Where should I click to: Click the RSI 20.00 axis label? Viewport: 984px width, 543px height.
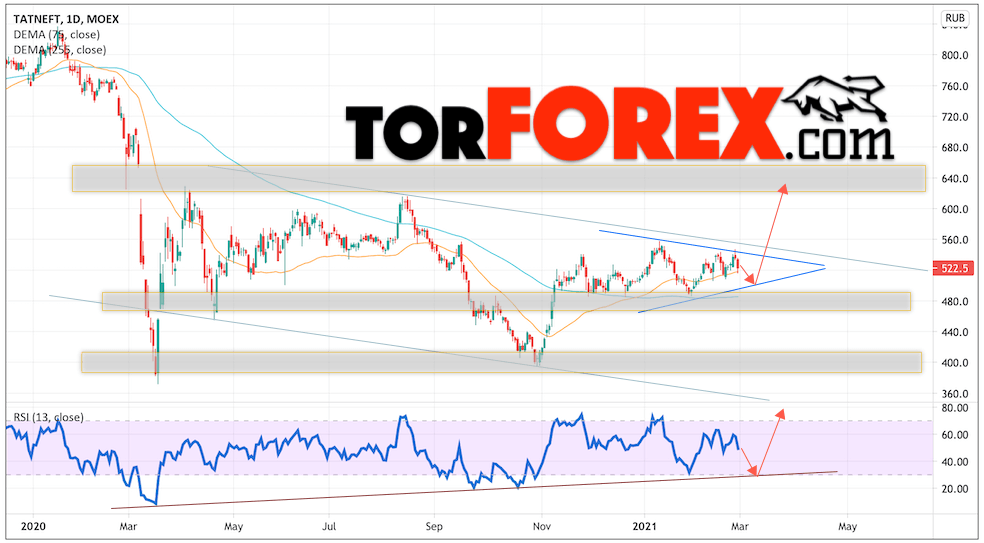(955, 488)
